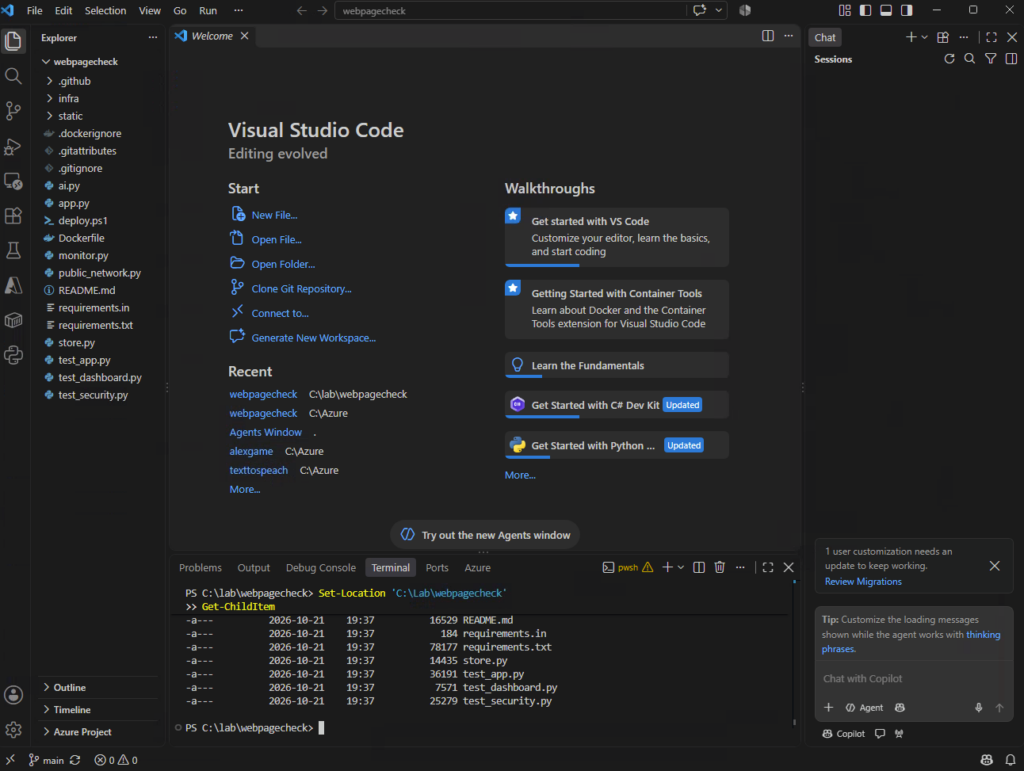Open the Python view in activity bar
This screenshot has width=1024, height=771.
(x=13, y=355)
